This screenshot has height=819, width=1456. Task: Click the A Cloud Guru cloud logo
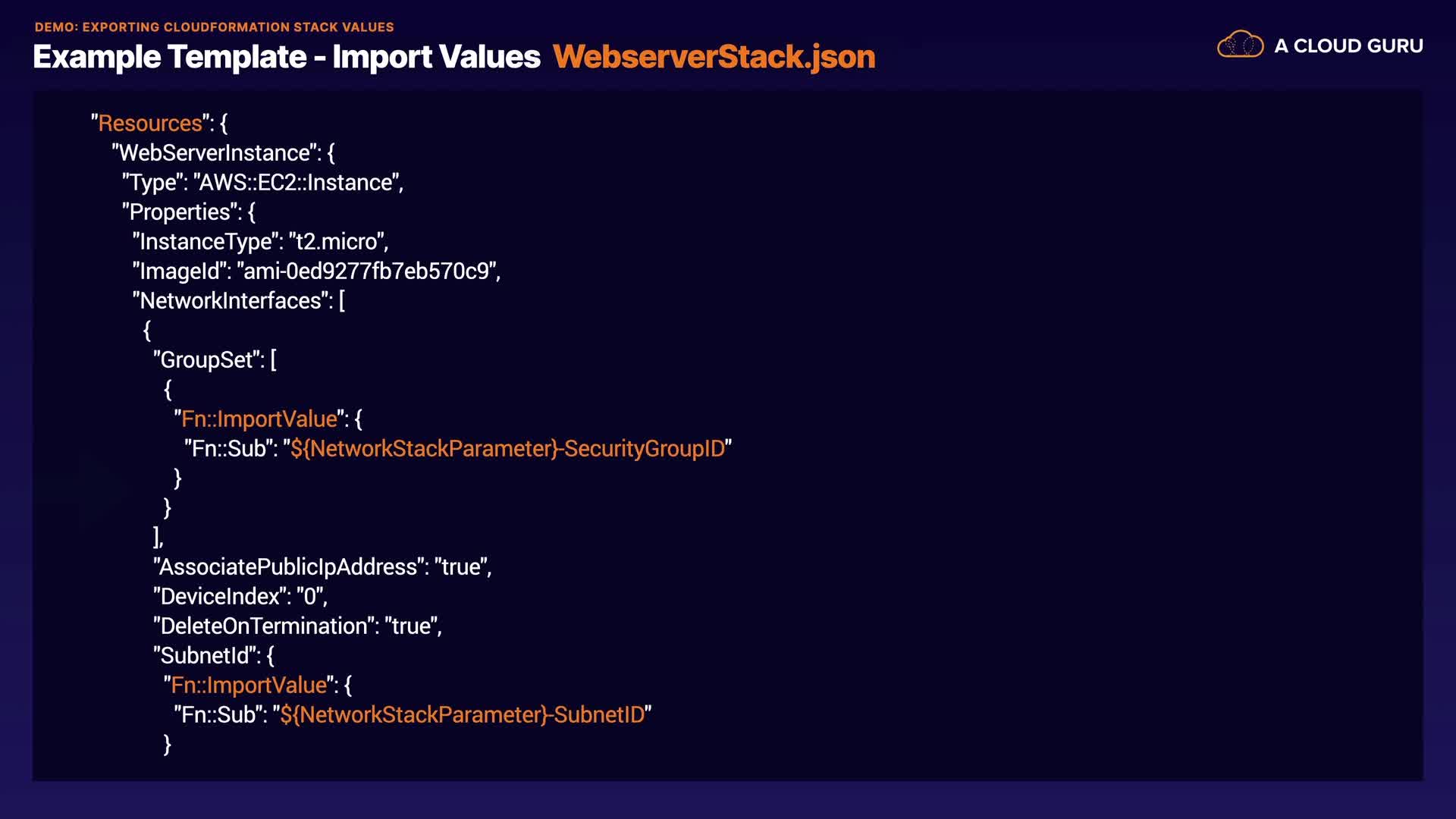coord(1240,45)
